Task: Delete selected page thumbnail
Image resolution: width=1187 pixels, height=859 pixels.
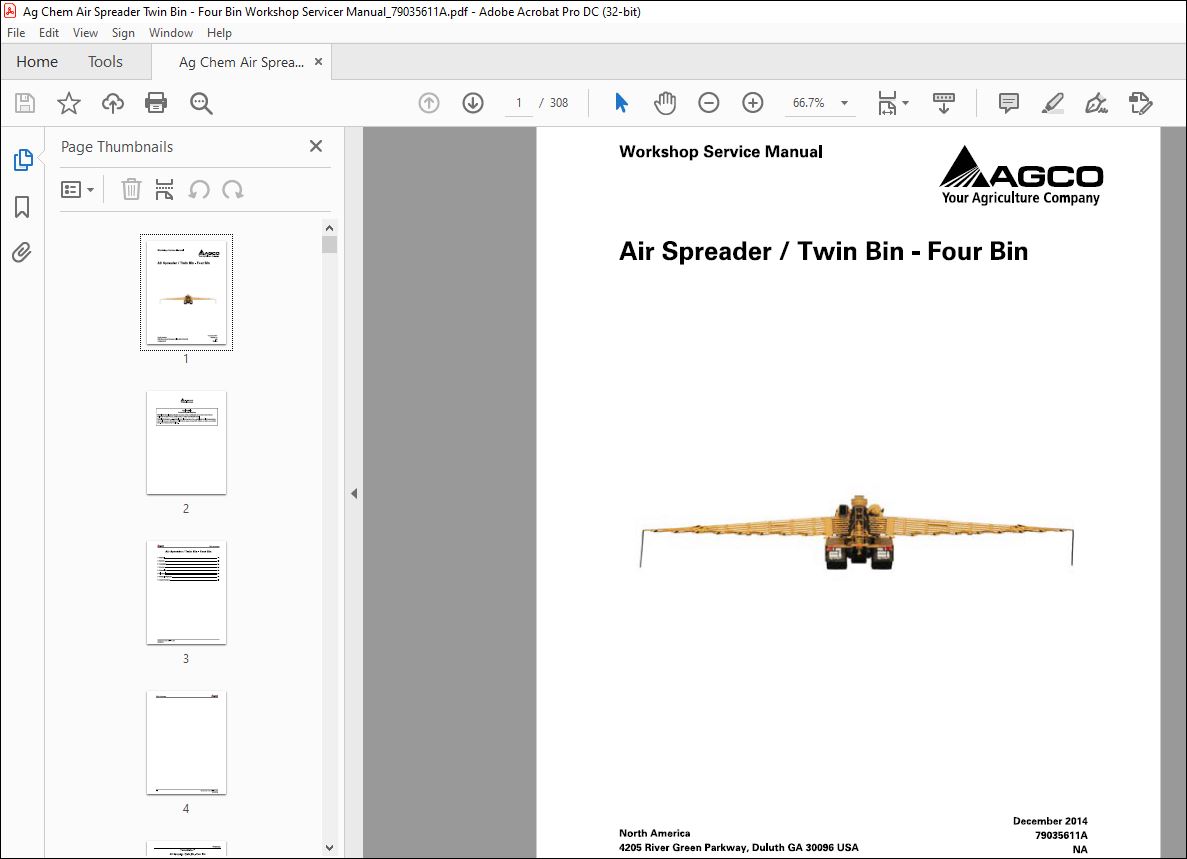Action: [131, 189]
